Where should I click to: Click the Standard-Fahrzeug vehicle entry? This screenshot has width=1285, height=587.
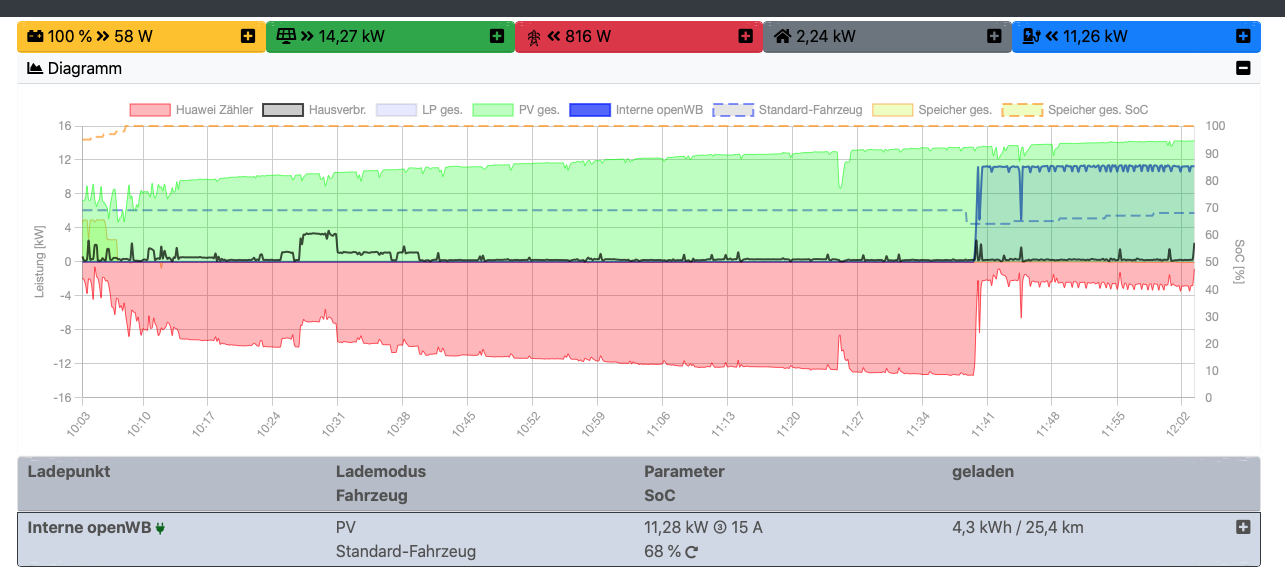pyautogui.click(x=406, y=552)
